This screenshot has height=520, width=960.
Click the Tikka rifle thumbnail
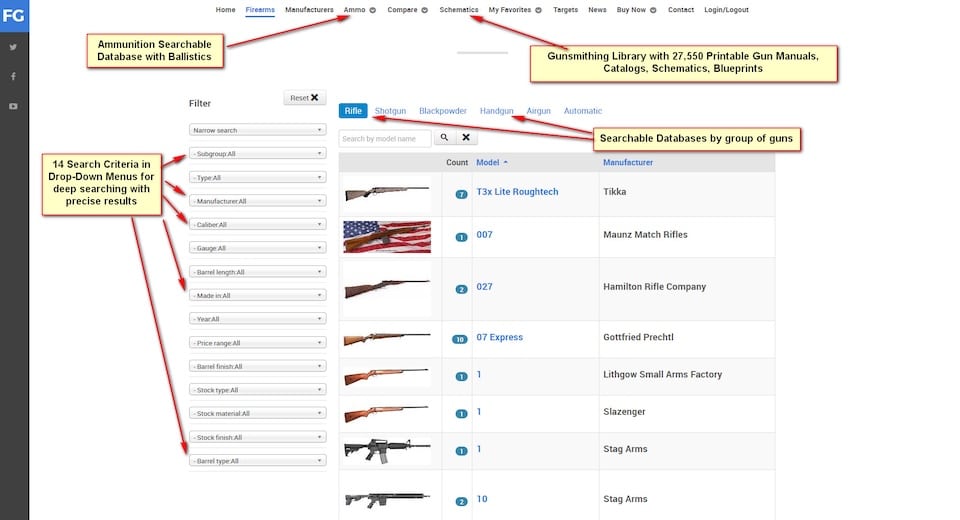point(387,194)
